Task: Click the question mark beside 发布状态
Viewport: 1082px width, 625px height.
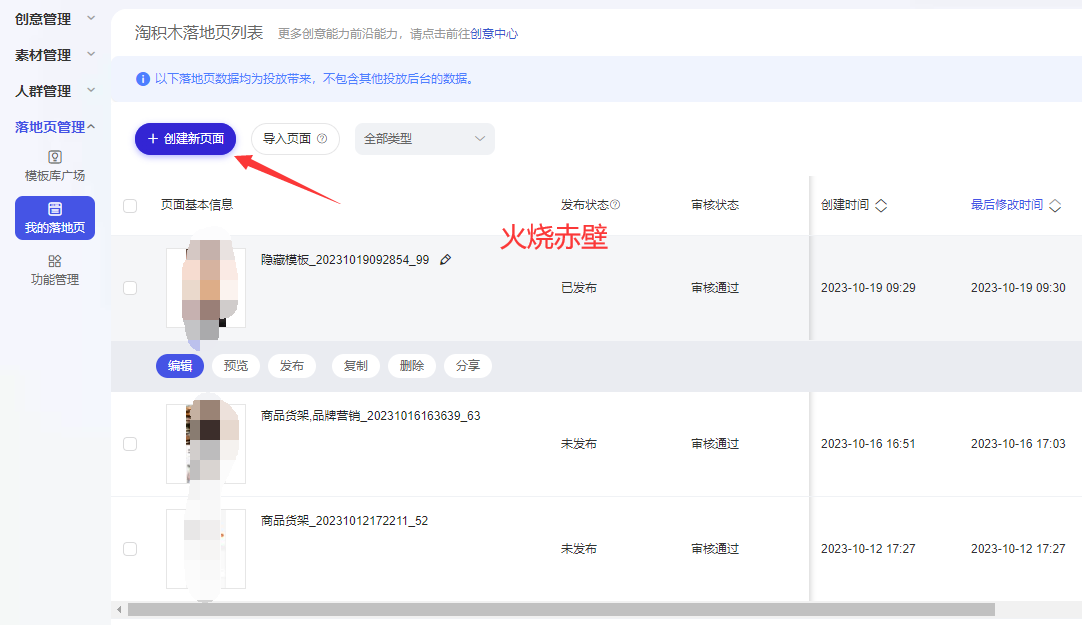Action: click(615, 204)
